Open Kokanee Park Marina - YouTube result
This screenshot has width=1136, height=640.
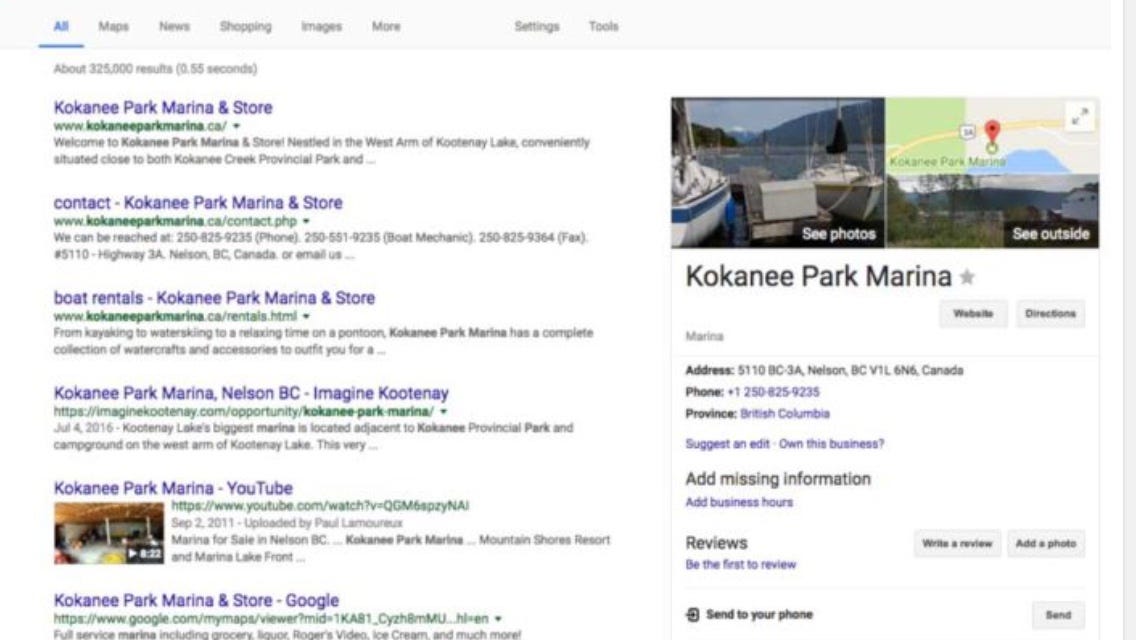(173, 488)
